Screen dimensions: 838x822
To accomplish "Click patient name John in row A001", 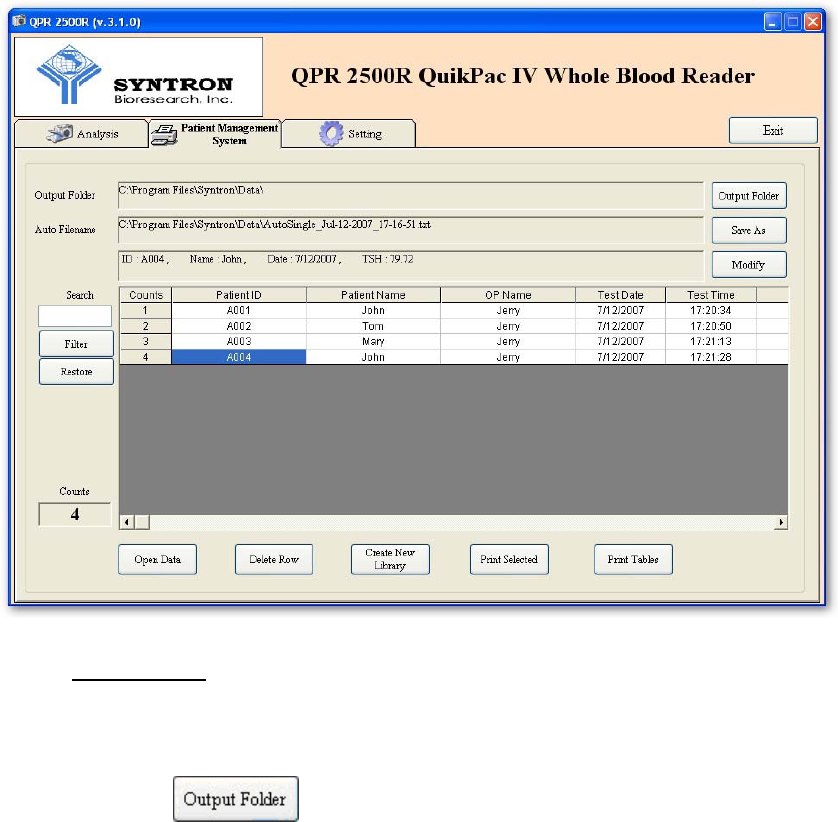I will [x=373, y=311].
